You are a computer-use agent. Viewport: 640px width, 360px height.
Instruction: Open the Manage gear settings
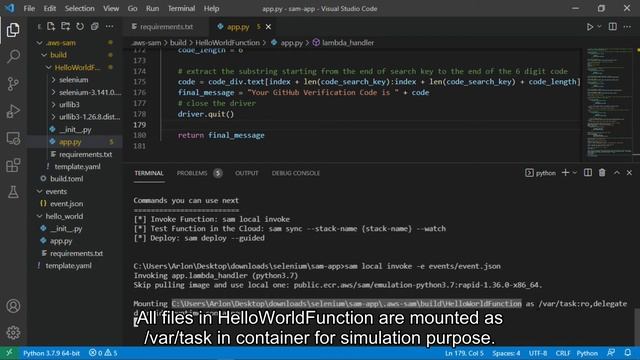pyautogui.click(x=13, y=333)
